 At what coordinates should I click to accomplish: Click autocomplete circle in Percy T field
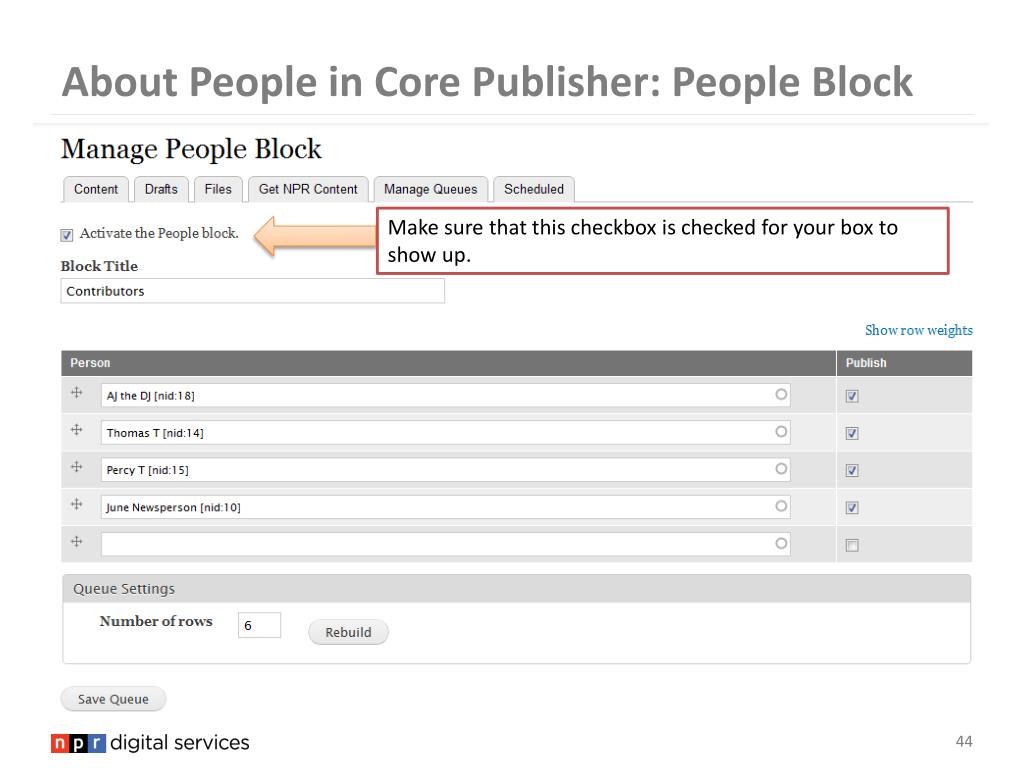[x=781, y=469]
